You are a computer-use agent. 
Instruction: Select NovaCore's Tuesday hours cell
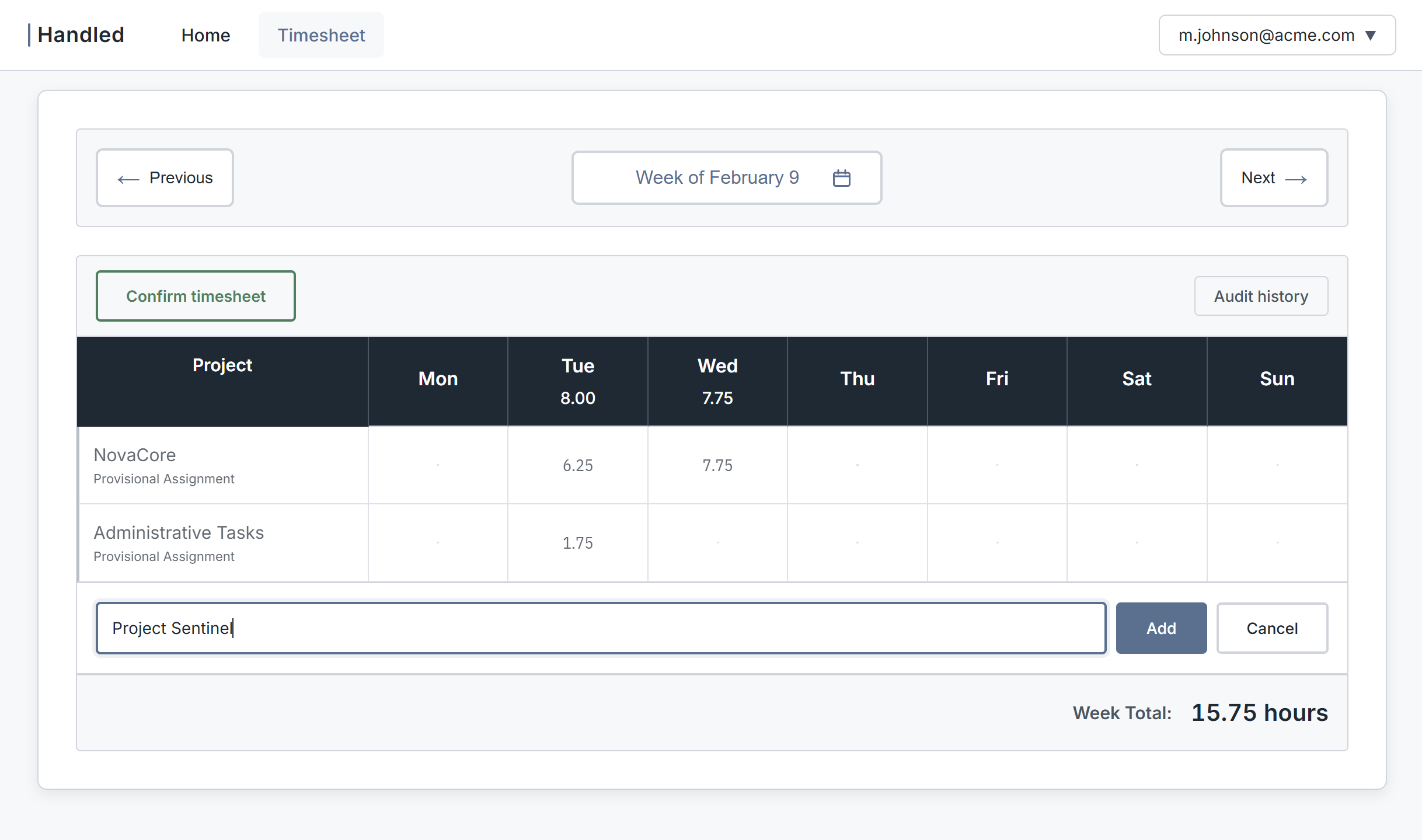(577, 465)
